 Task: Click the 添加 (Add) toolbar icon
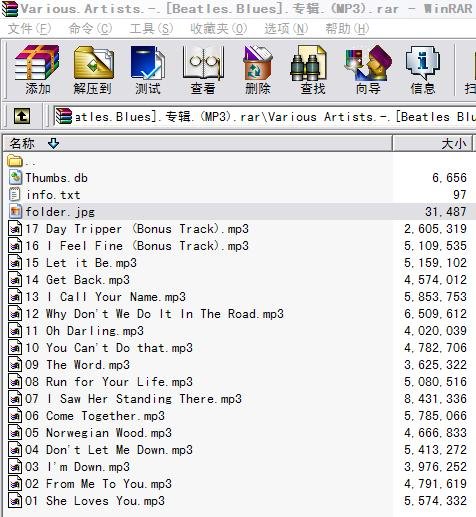(37, 70)
